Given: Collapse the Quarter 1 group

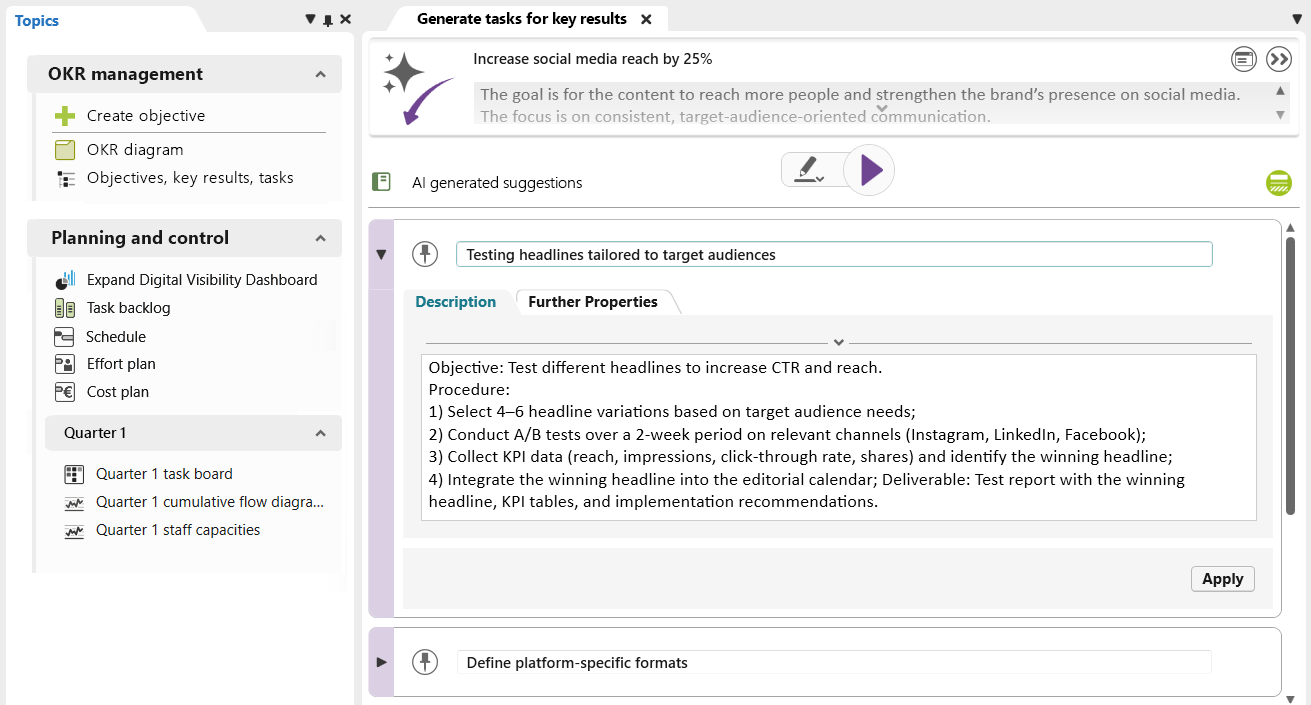Looking at the screenshot, I should [x=320, y=433].
